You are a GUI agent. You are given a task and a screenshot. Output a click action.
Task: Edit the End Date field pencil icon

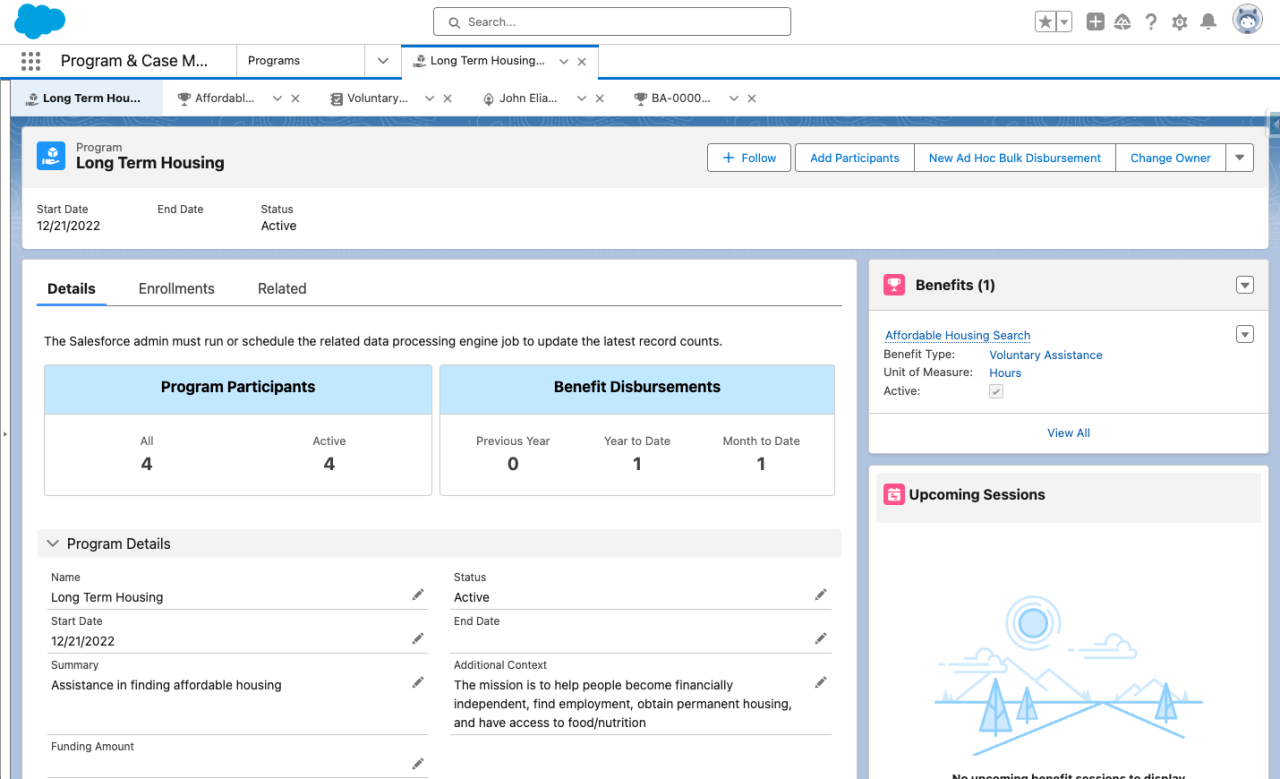tap(821, 639)
